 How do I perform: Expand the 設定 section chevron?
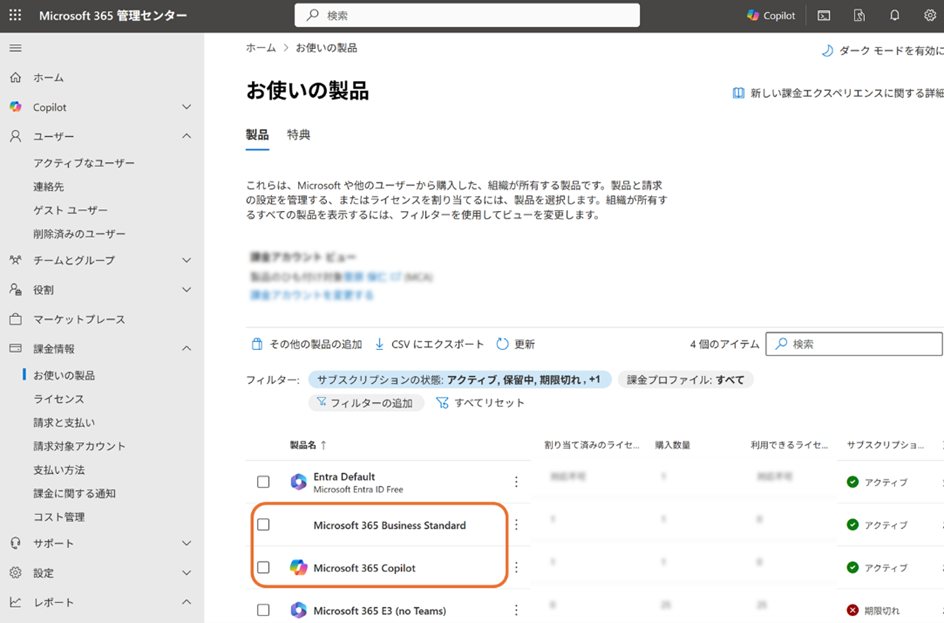(x=187, y=572)
